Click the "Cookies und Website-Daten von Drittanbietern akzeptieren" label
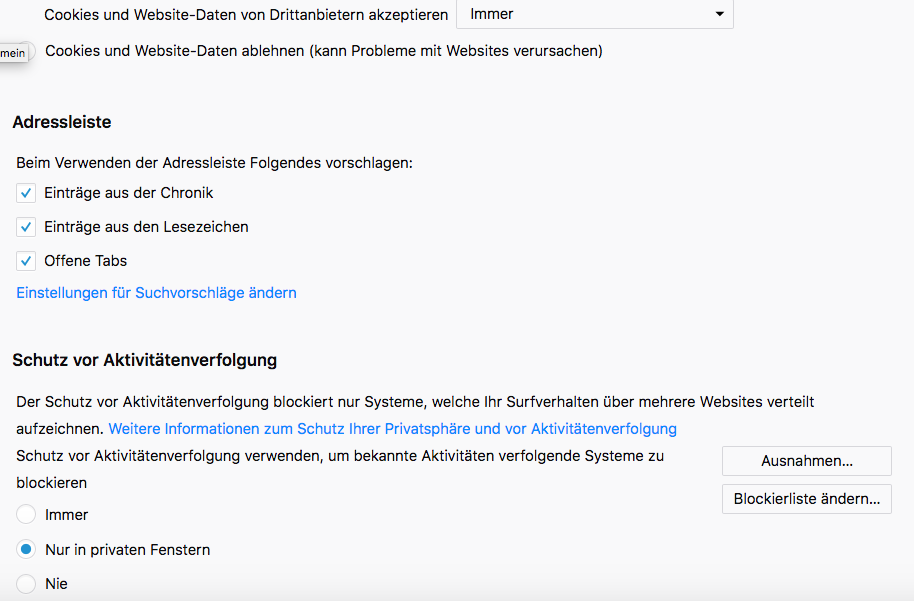This screenshot has height=601, width=914. (246, 15)
